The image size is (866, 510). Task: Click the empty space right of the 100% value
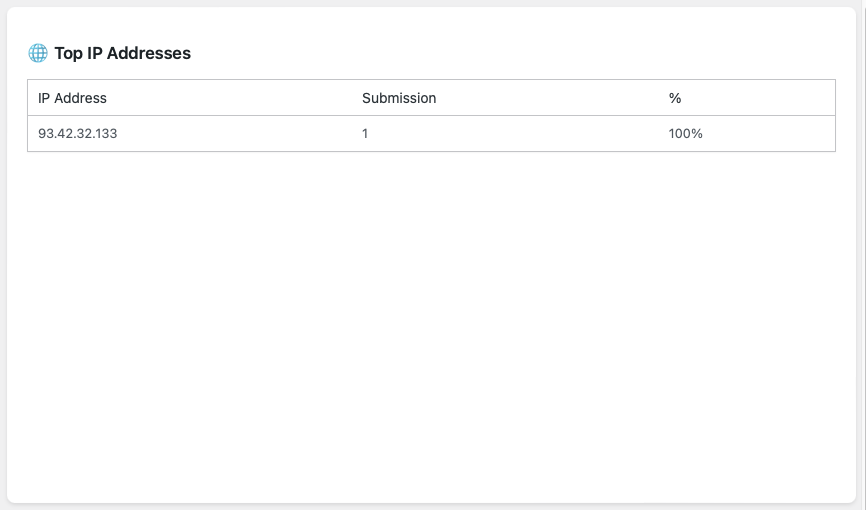coord(770,134)
